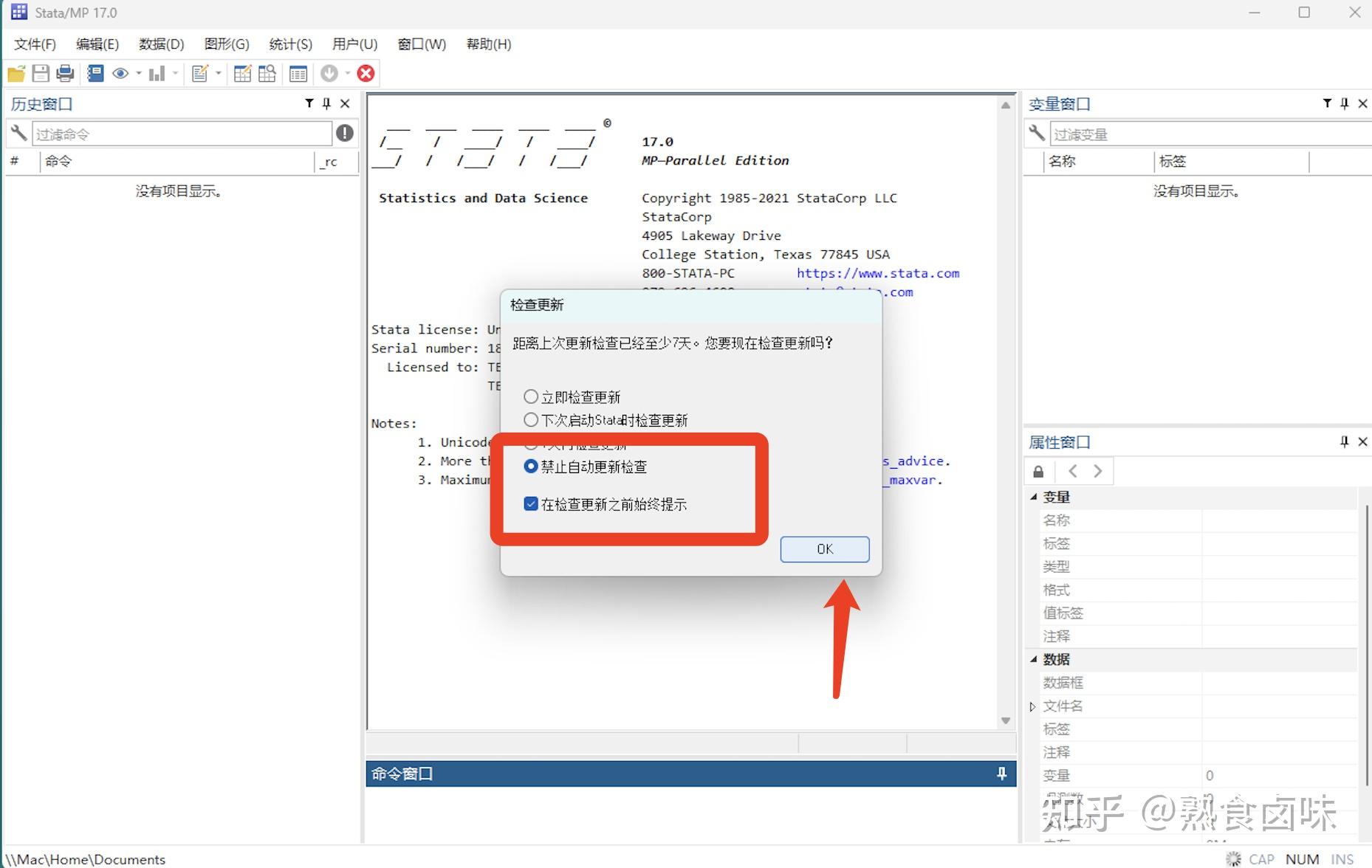Open the 统计(S) menu
1372x868 pixels.
(289, 44)
